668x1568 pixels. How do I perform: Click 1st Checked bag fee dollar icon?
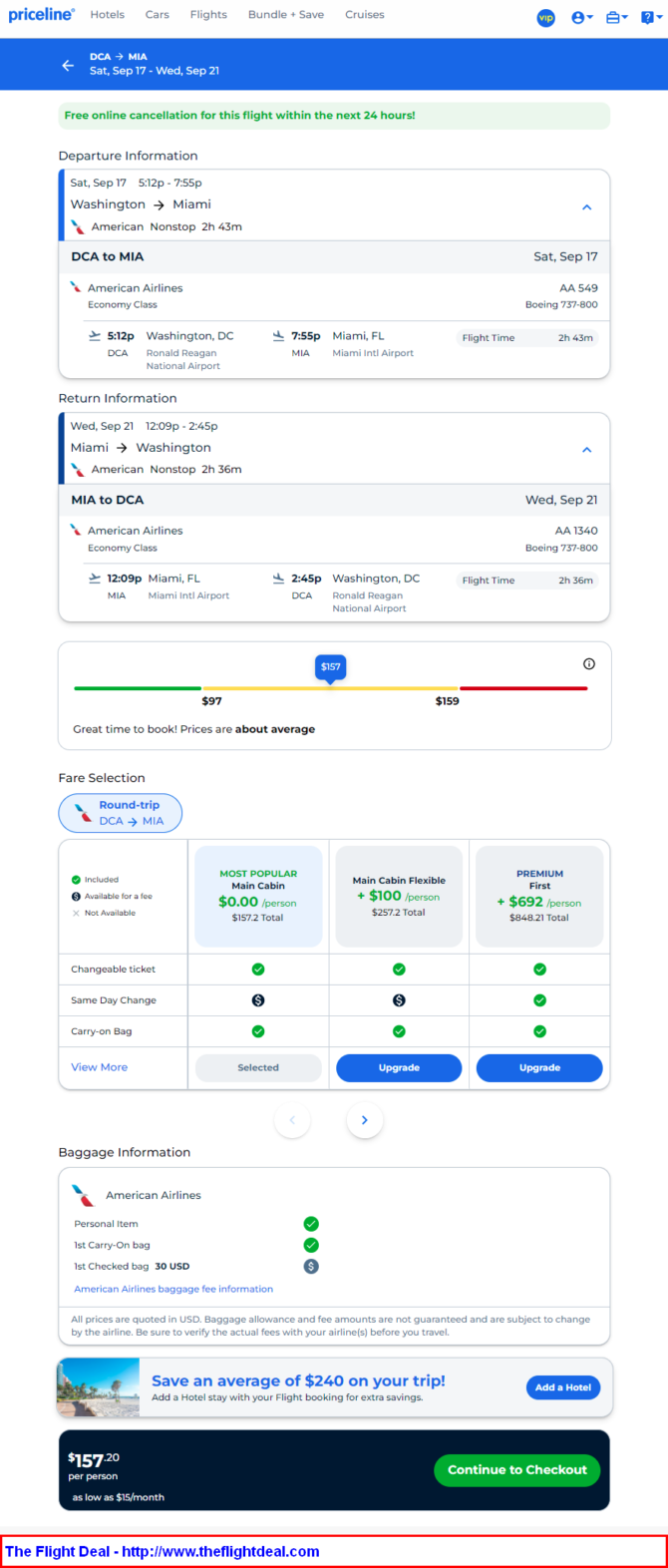point(311,1266)
